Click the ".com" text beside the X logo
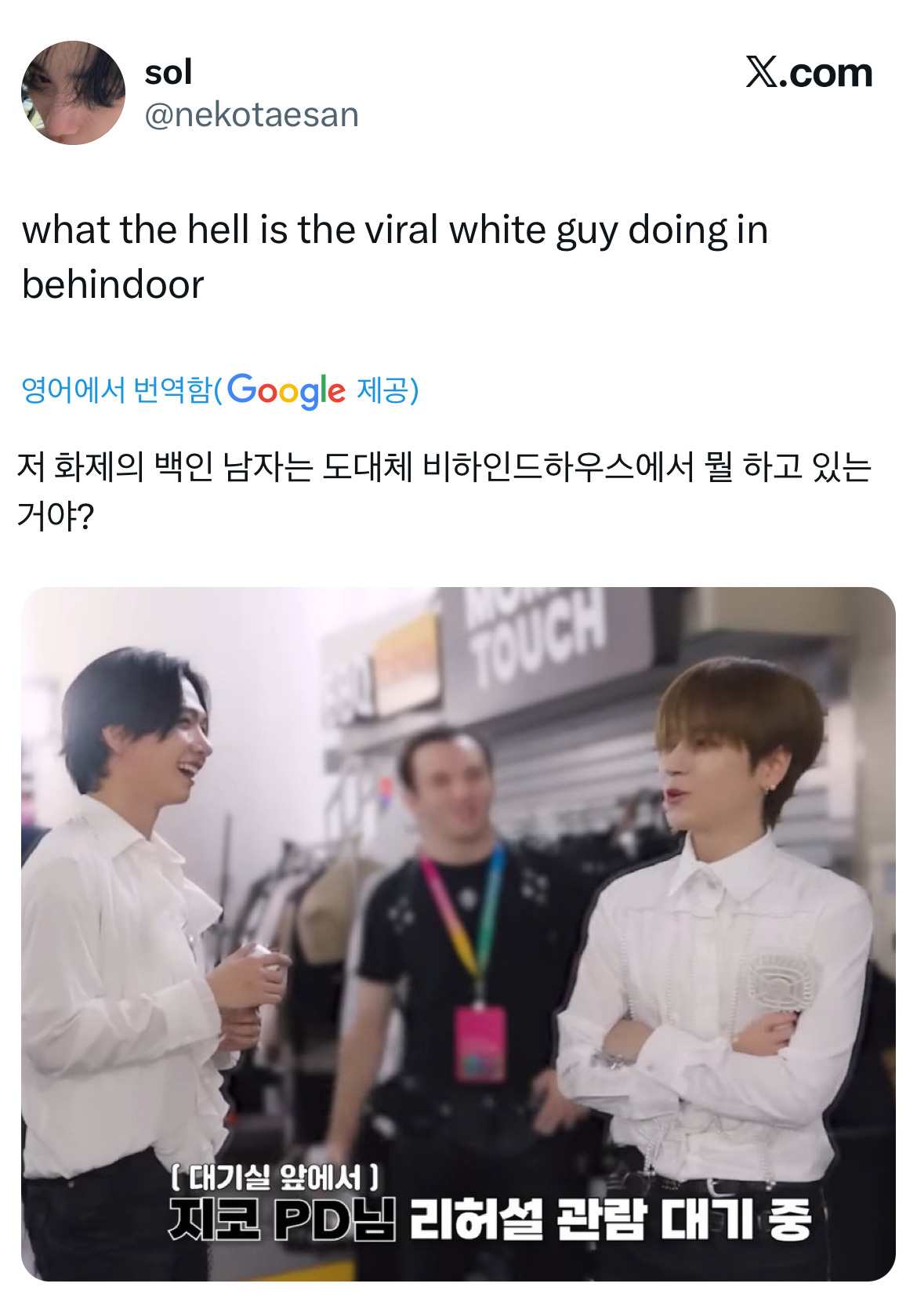Image resolution: width=917 pixels, height=1316 pixels. tap(826, 73)
